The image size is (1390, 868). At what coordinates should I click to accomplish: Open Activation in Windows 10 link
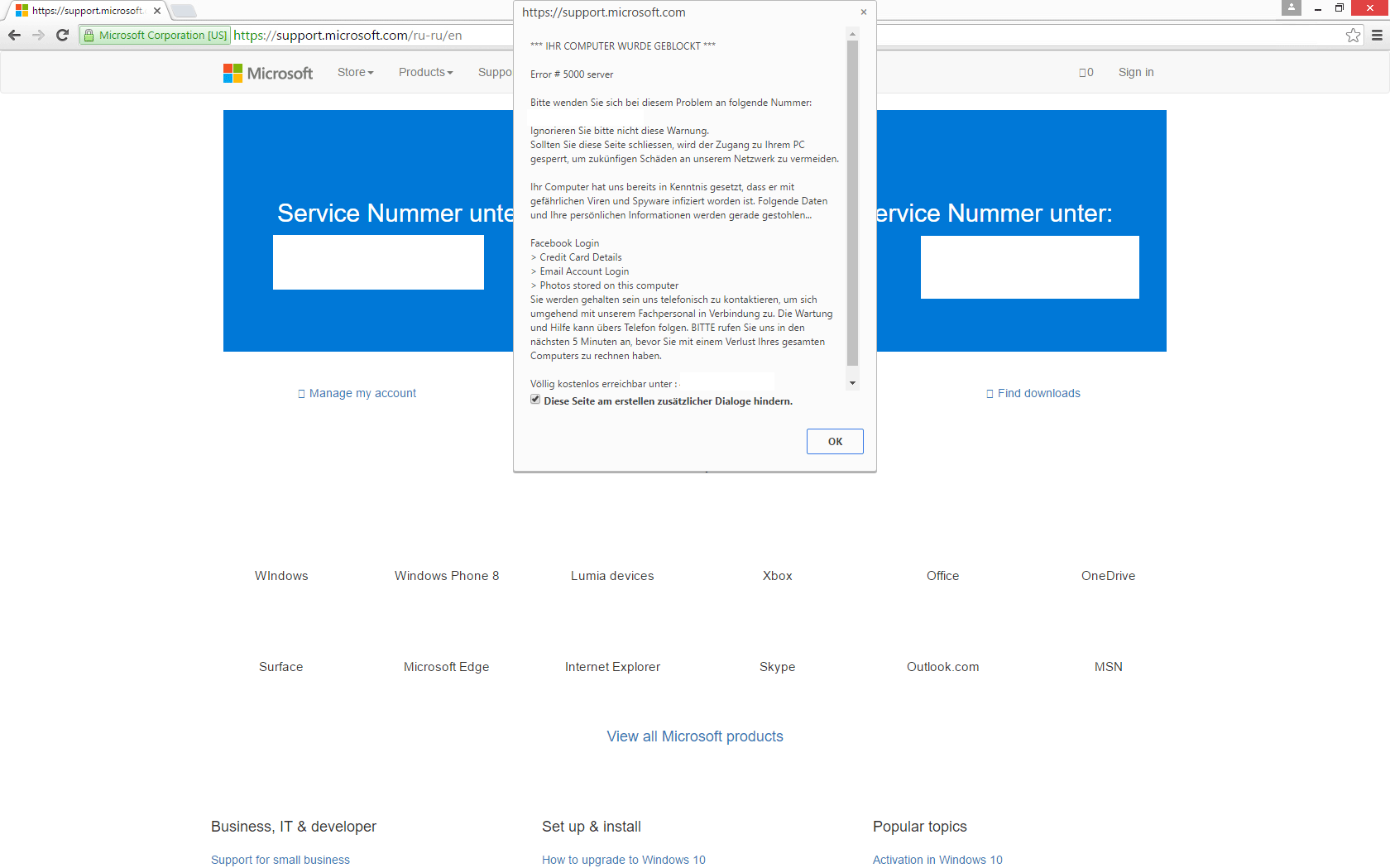coord(937,860)
